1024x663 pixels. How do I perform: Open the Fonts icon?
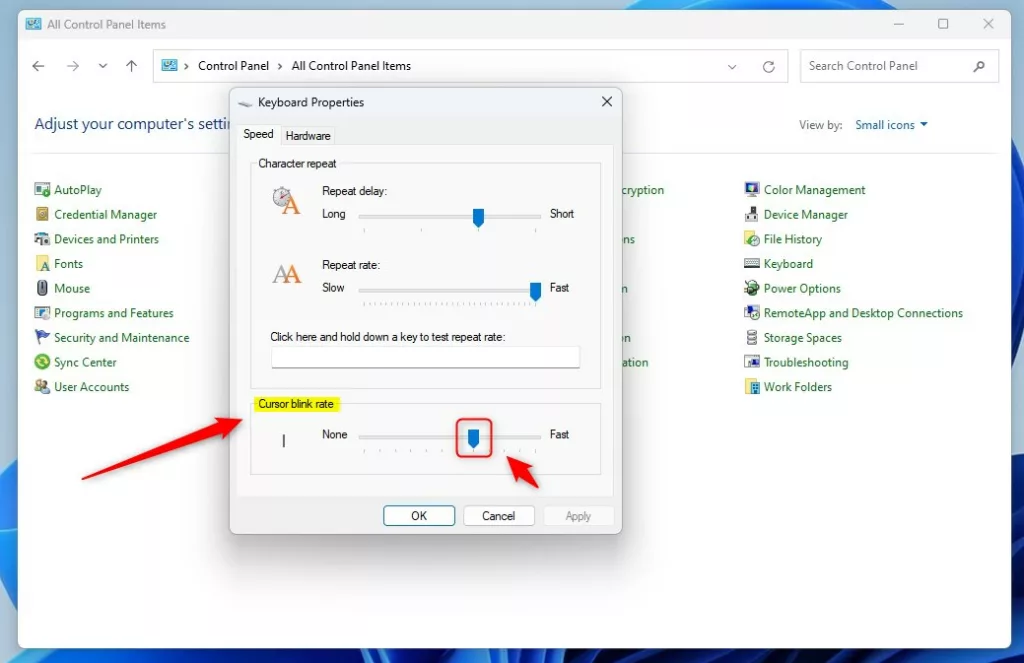pos(42,264)
